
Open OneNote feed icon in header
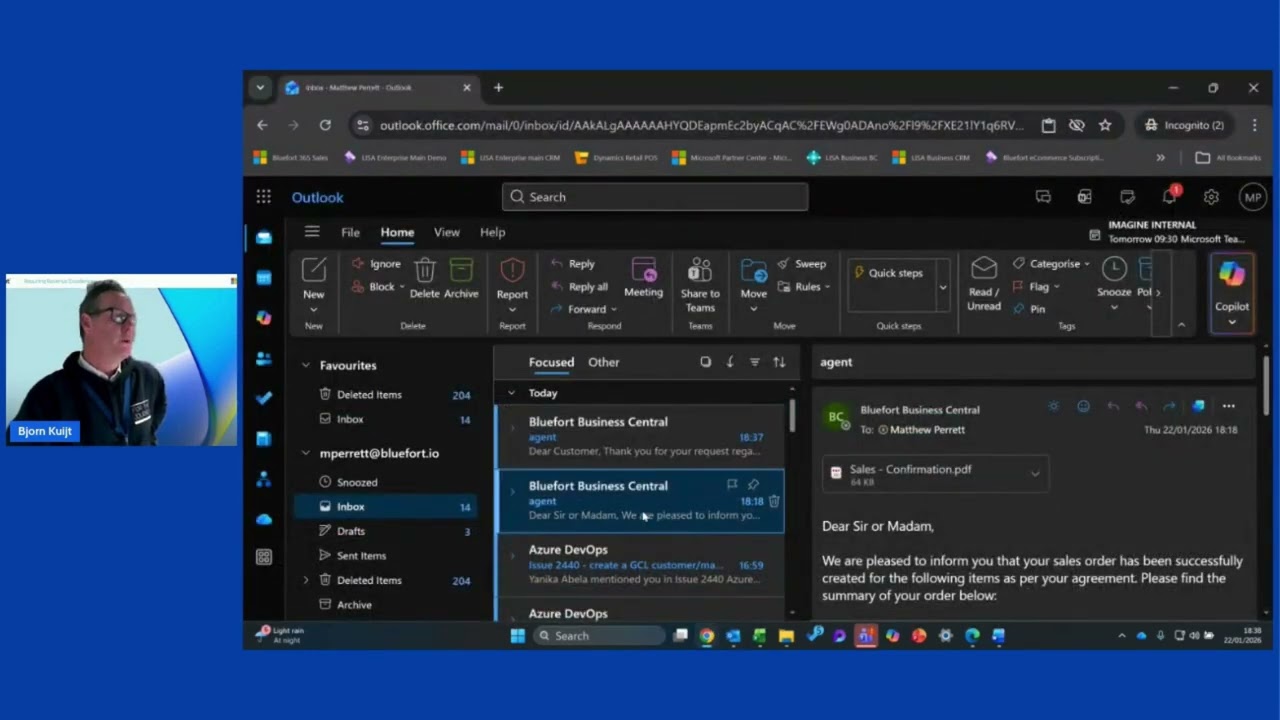tap(1085, 197)
